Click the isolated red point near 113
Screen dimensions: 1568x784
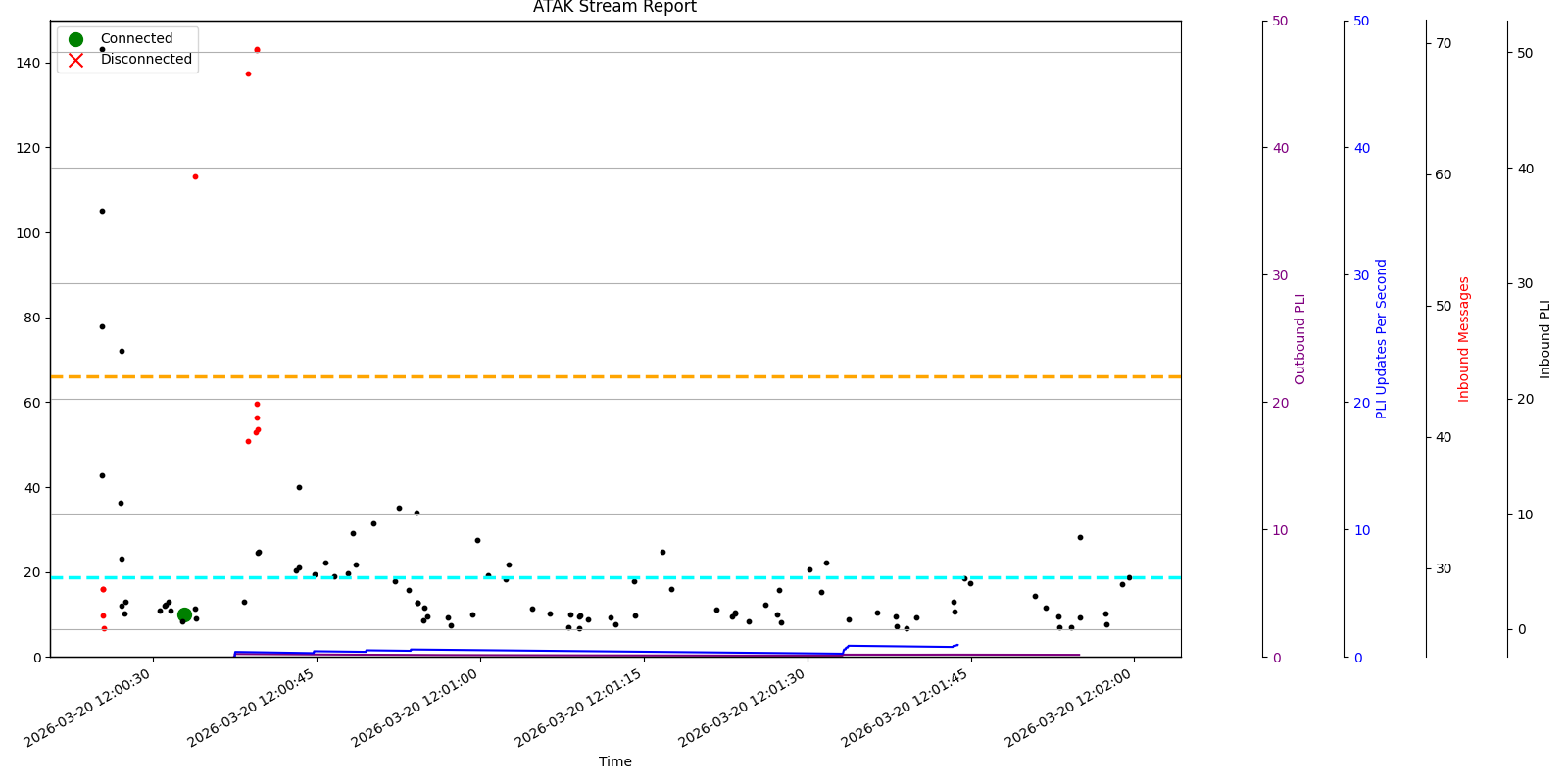[x=195, y=177]
